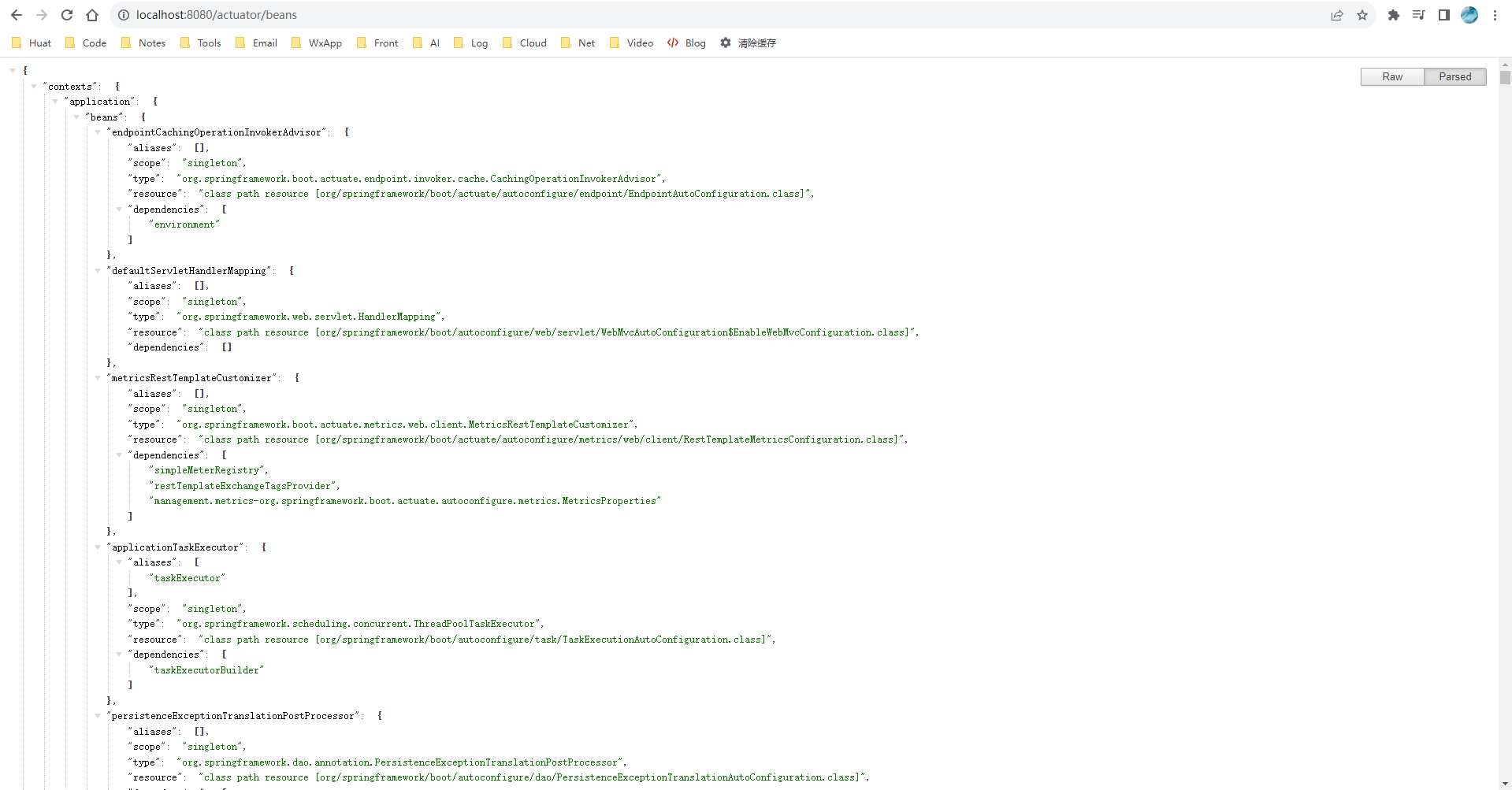Open the extensions puzzle icon
The width and height of the screenshot is (1512, 790).
[x=1394, y=15]
